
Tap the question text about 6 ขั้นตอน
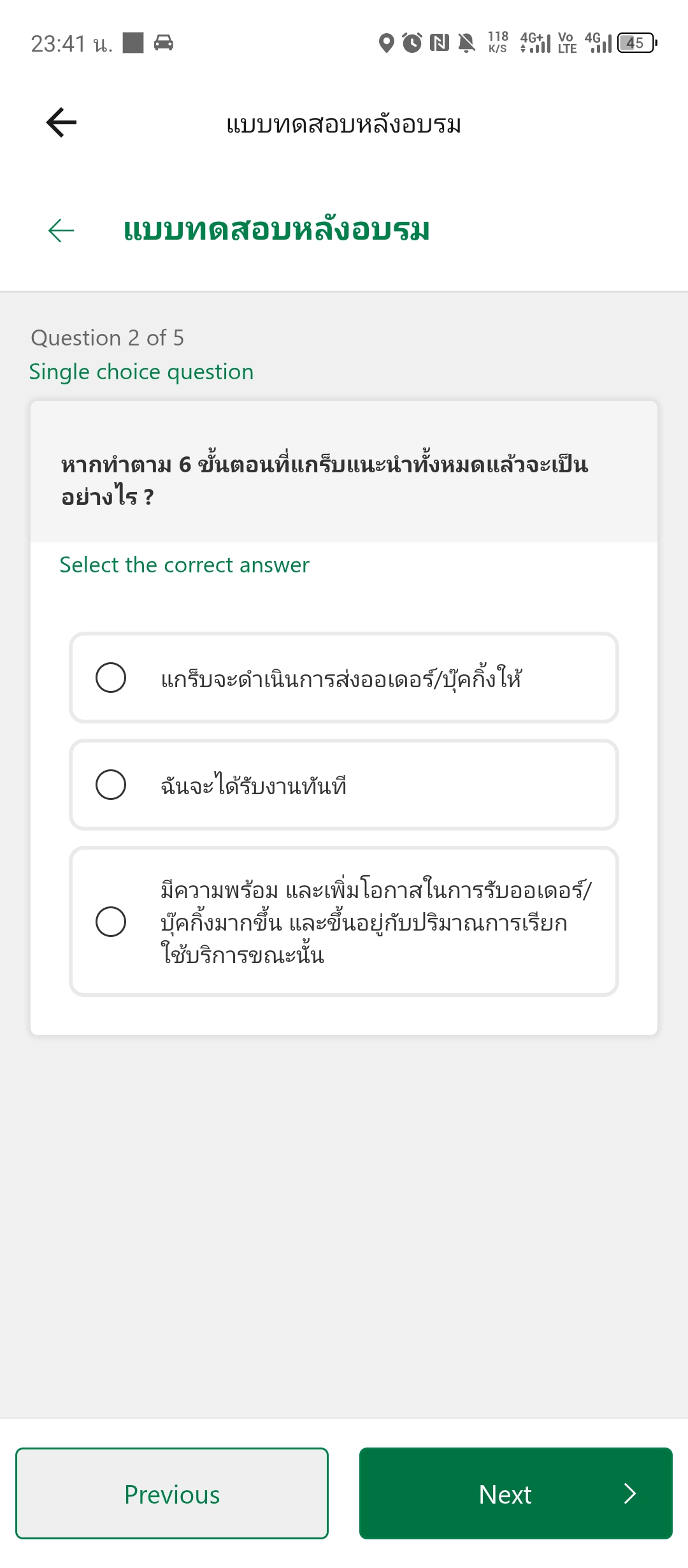[x=325, y=480]
